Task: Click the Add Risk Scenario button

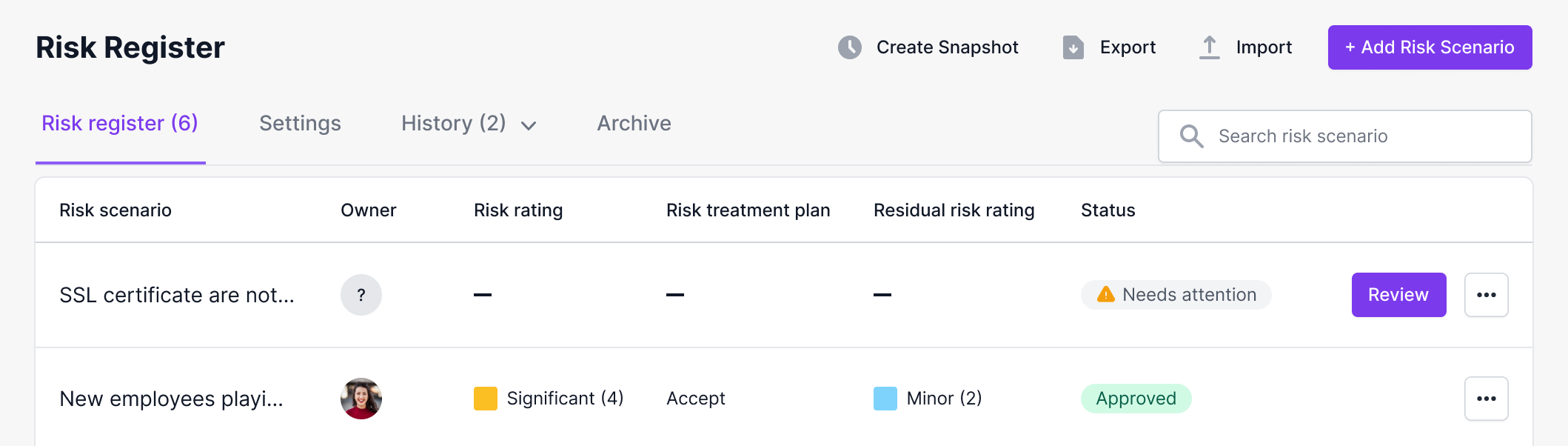Action: pyautogui.click(x=1430, y=47)
